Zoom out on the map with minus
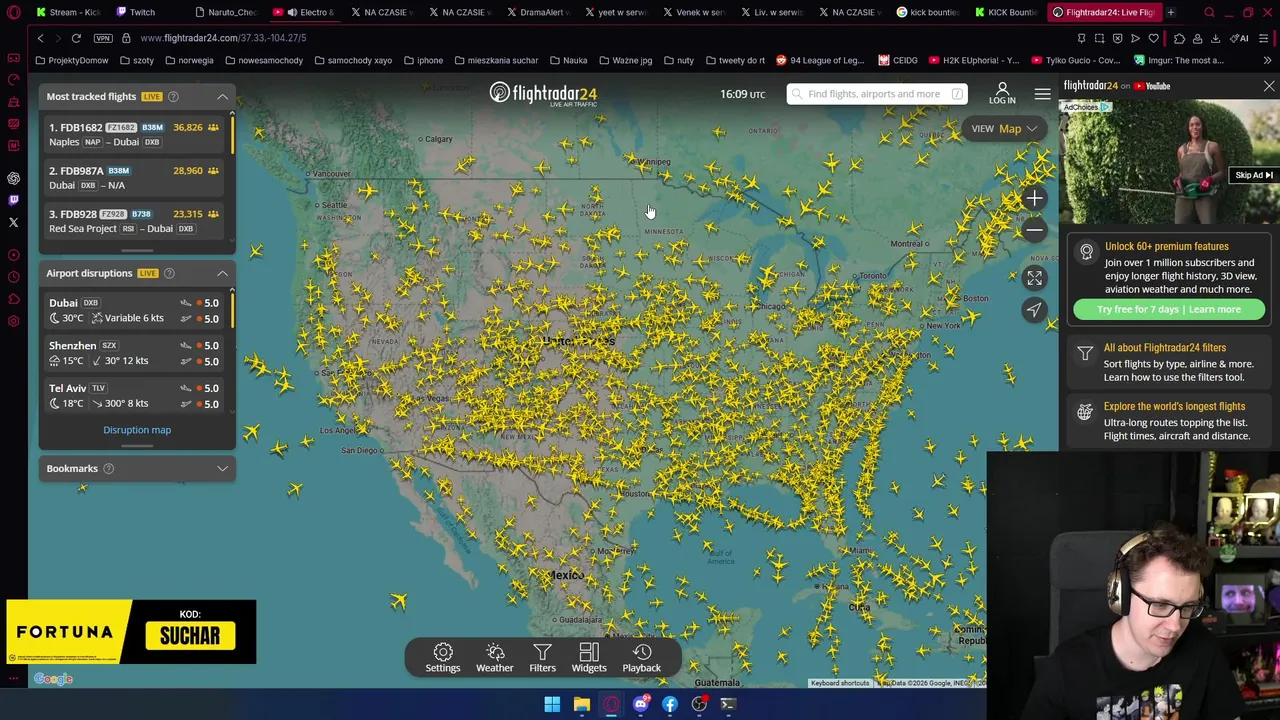The height and width of the screenshot is (720, 1280). click(x=1035, y=230)
